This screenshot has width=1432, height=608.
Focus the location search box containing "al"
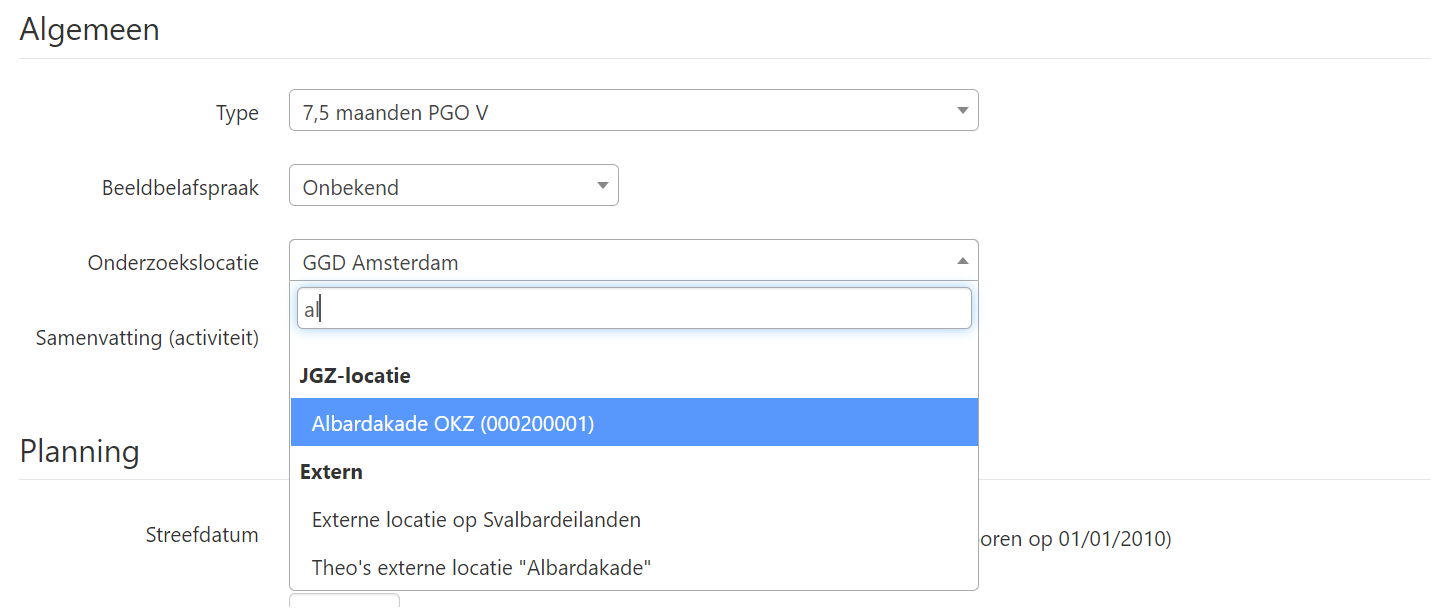point(634,309)
